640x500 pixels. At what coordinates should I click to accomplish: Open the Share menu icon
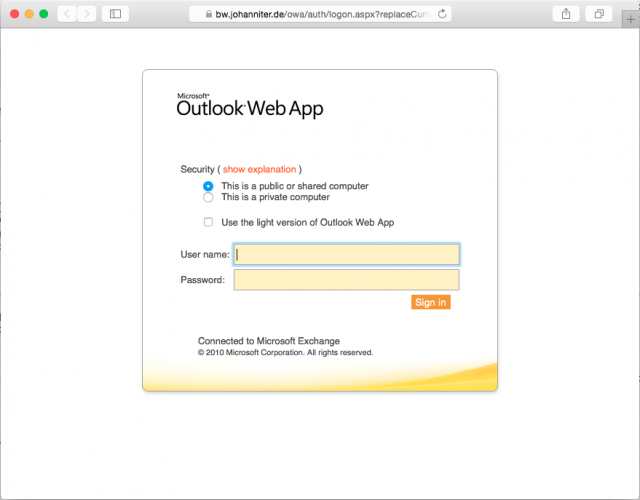point(566,14)
